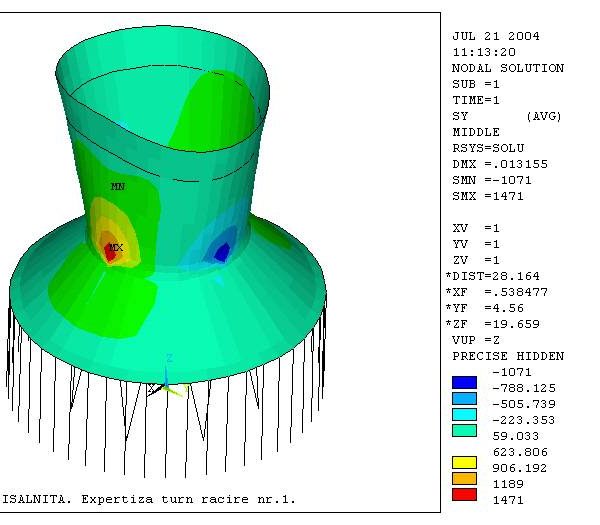Choose the orange 1189 legend swatch

point(464,477)
